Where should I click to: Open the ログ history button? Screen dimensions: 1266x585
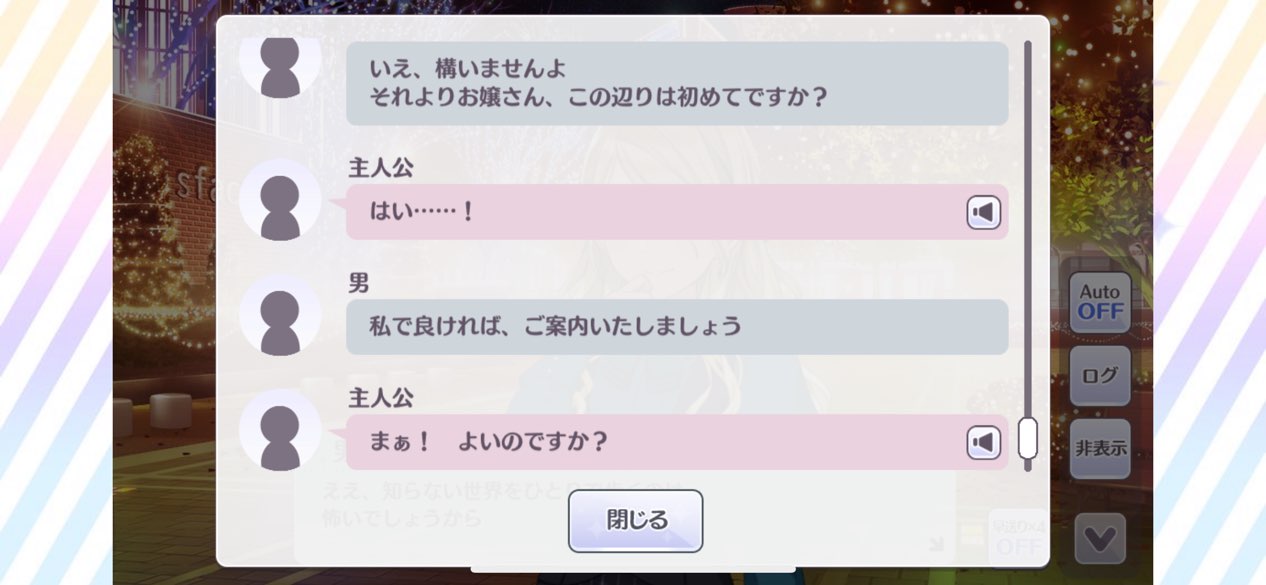[1100, 376]
